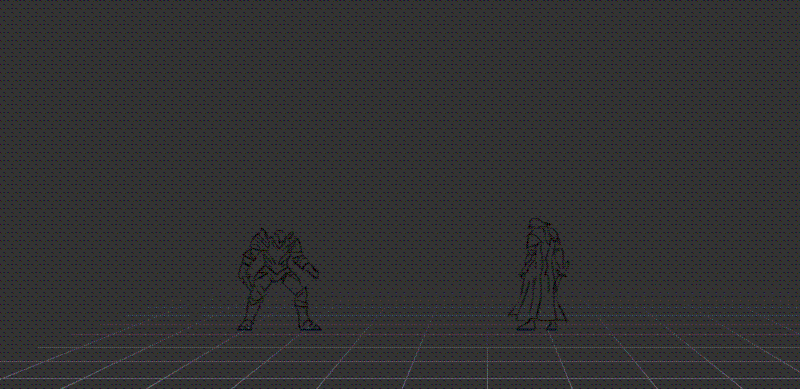
Task: Click the bright vertical grid line on floor
Action: pyautogui.click(x=487, y=368)
